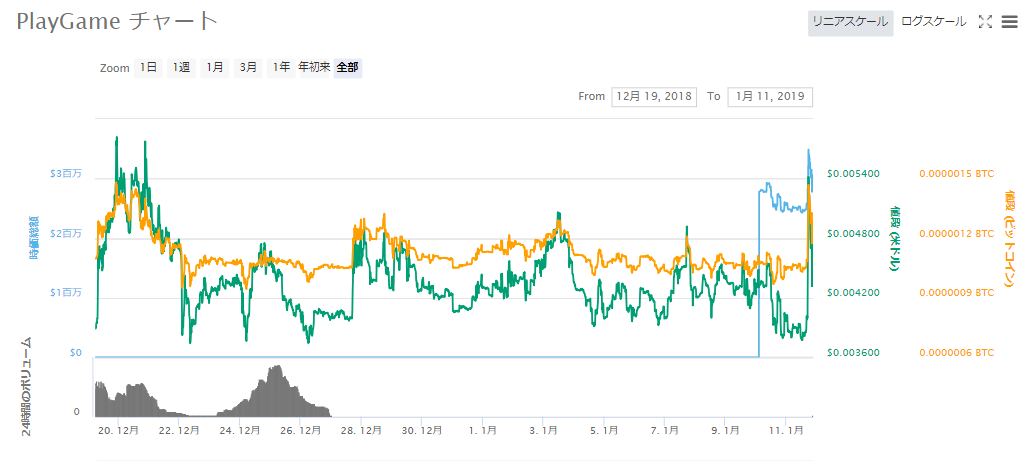Switch chart to ログスケール
Viewport: 1032px width, 461px height.
click(x=933, y=22)
